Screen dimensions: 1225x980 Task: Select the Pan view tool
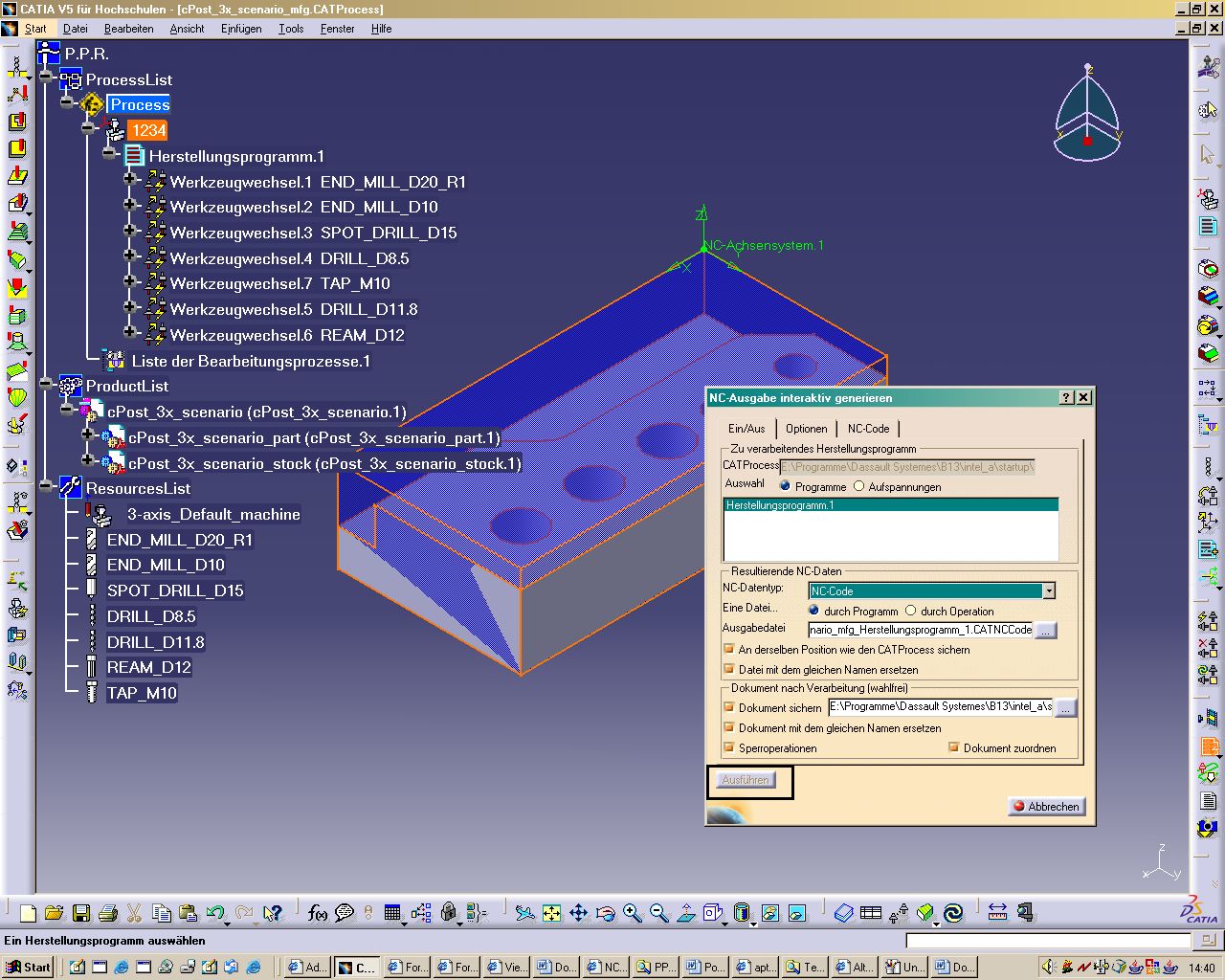(579, 913)
